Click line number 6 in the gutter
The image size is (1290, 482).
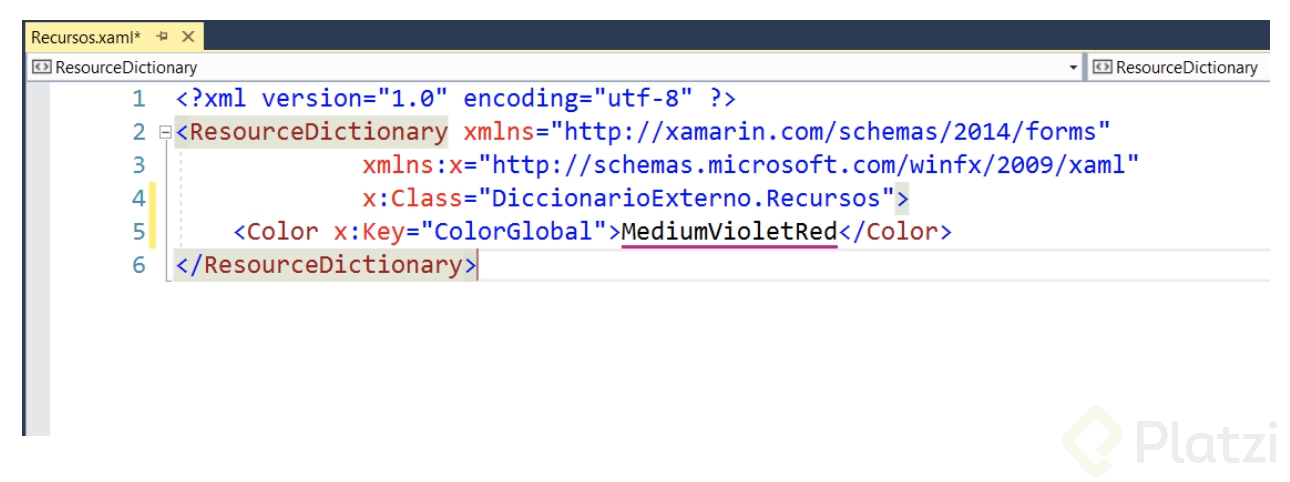(x=138, y=265)
